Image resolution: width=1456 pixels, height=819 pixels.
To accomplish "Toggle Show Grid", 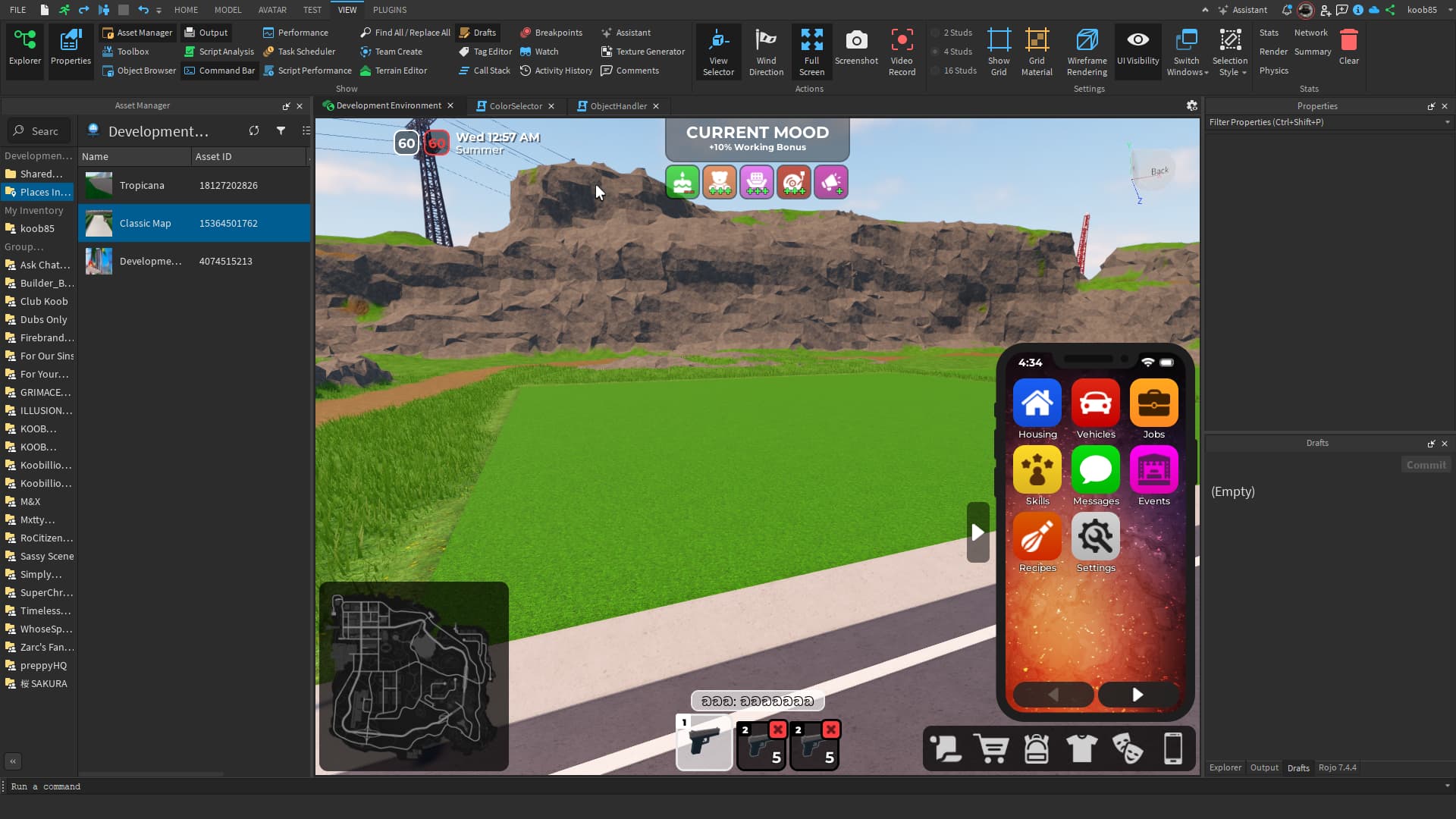I will tap(999, 52).
